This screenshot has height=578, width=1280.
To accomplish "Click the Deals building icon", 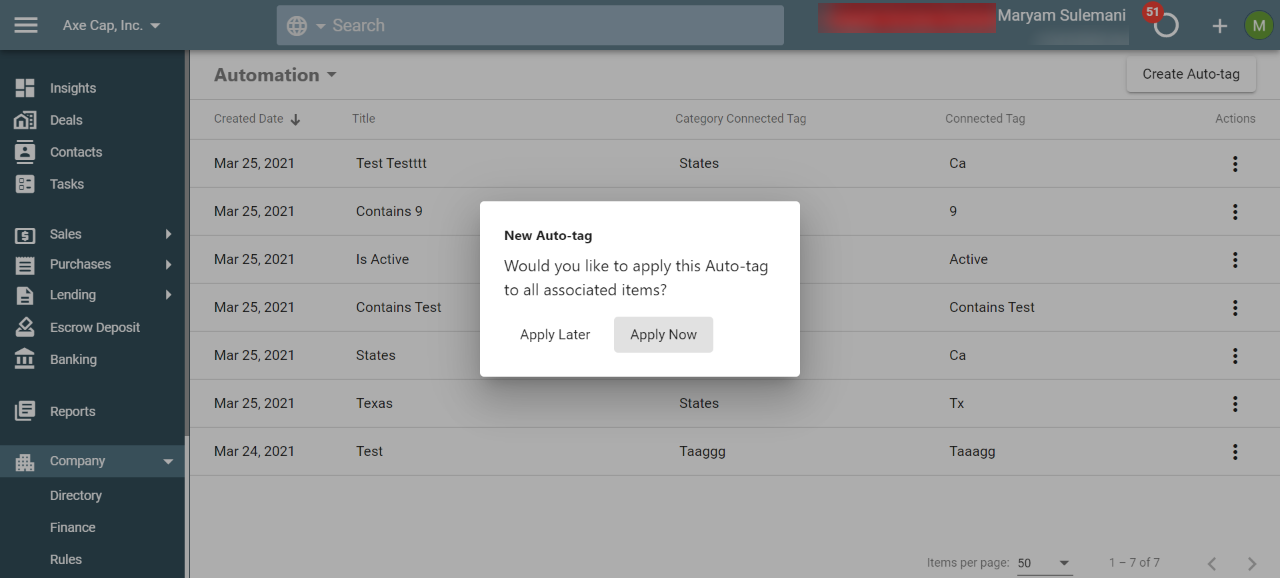I will (x=25, y=120).
